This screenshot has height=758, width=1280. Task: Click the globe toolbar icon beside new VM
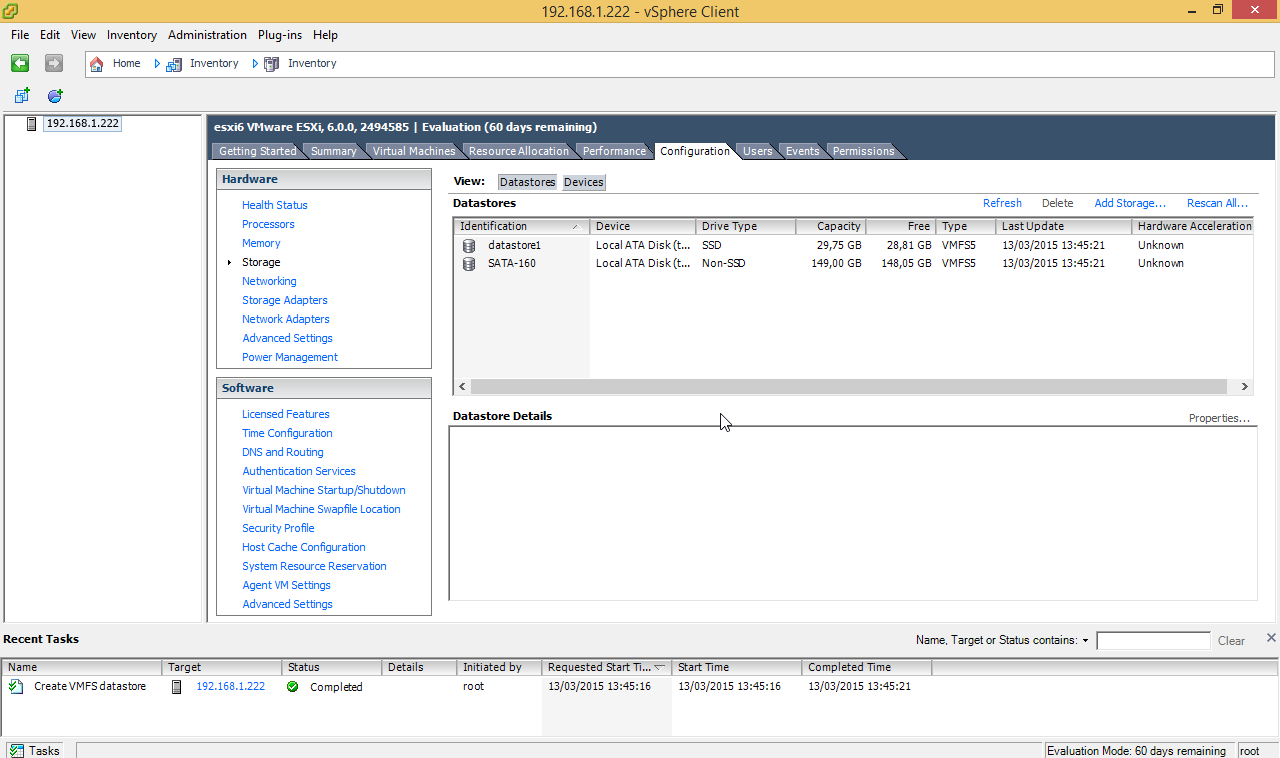click(55, 96)
